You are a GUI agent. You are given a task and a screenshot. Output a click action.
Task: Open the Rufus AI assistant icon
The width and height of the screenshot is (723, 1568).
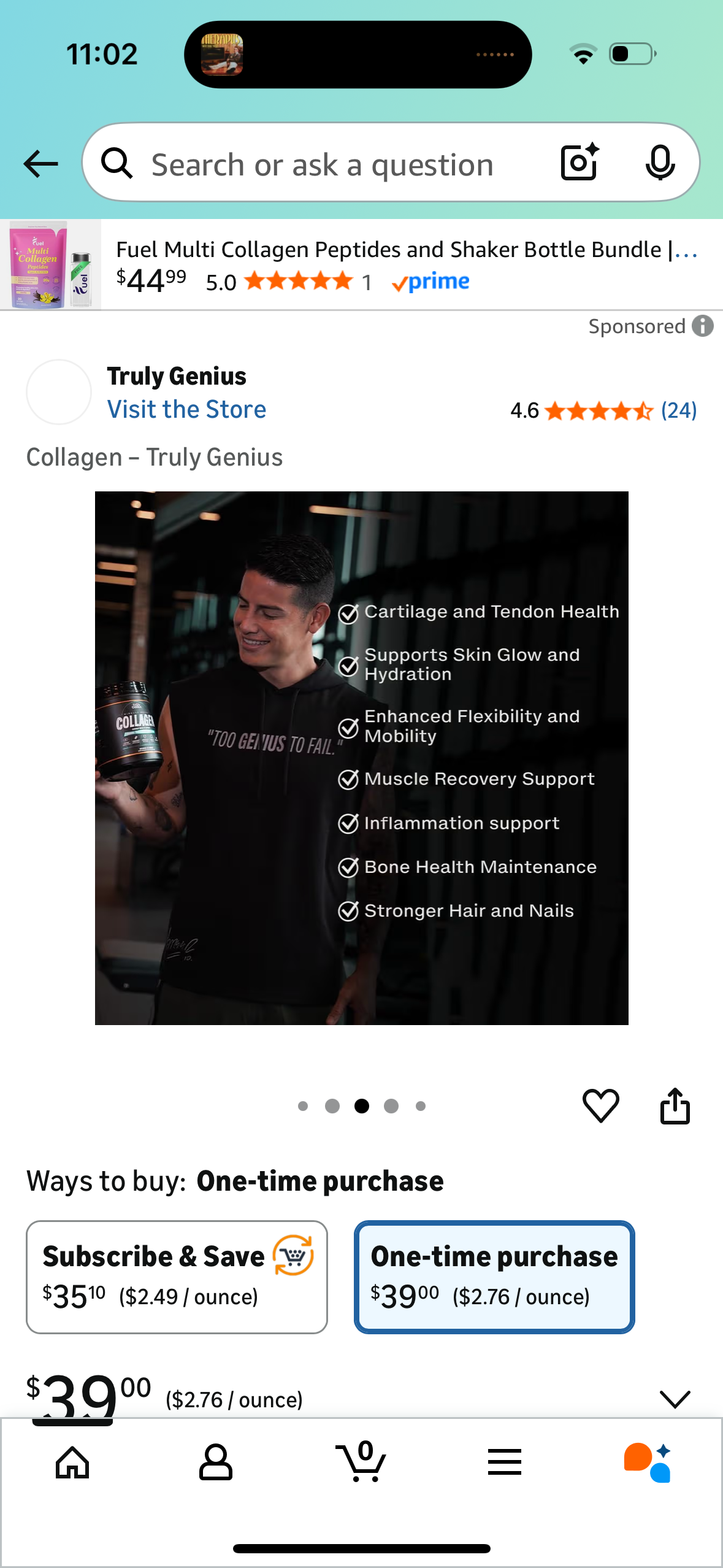tap(648, 1462)
